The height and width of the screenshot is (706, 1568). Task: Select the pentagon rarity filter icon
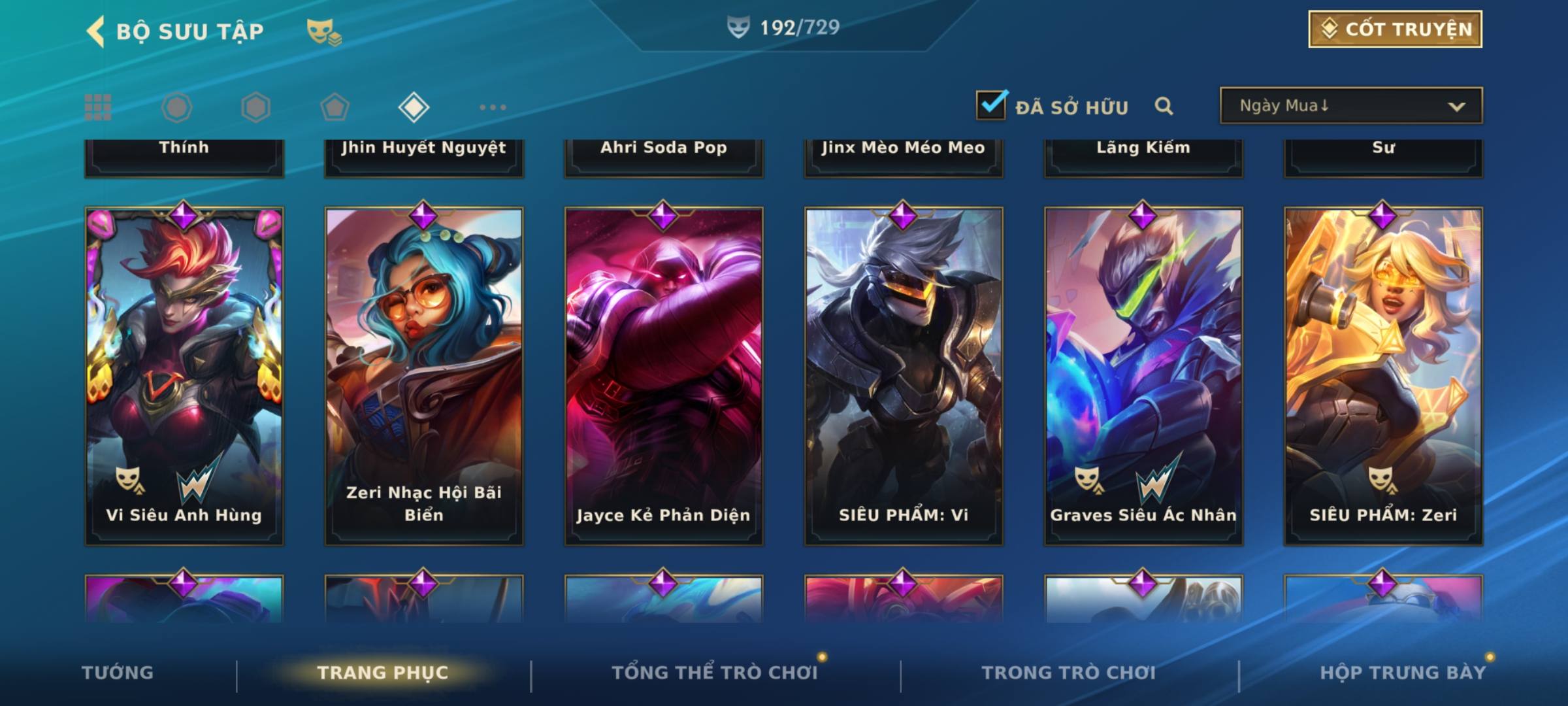coord(335,107)
